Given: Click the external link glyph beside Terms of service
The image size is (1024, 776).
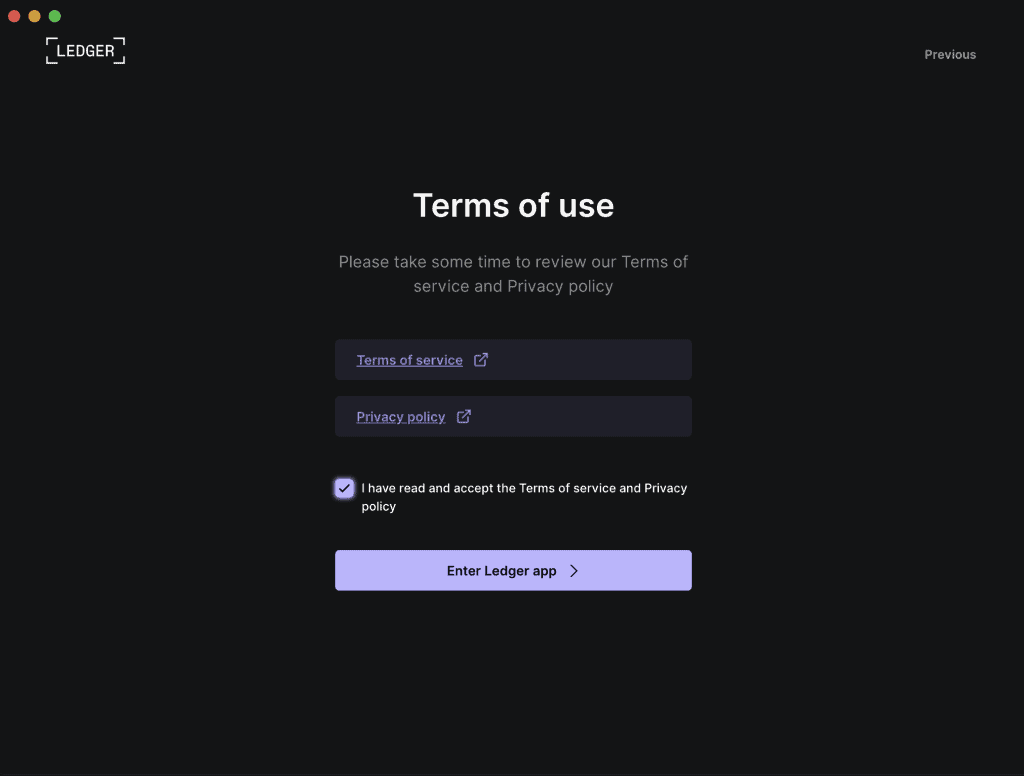Looking at the screenshot, I should tap(481, 359).
